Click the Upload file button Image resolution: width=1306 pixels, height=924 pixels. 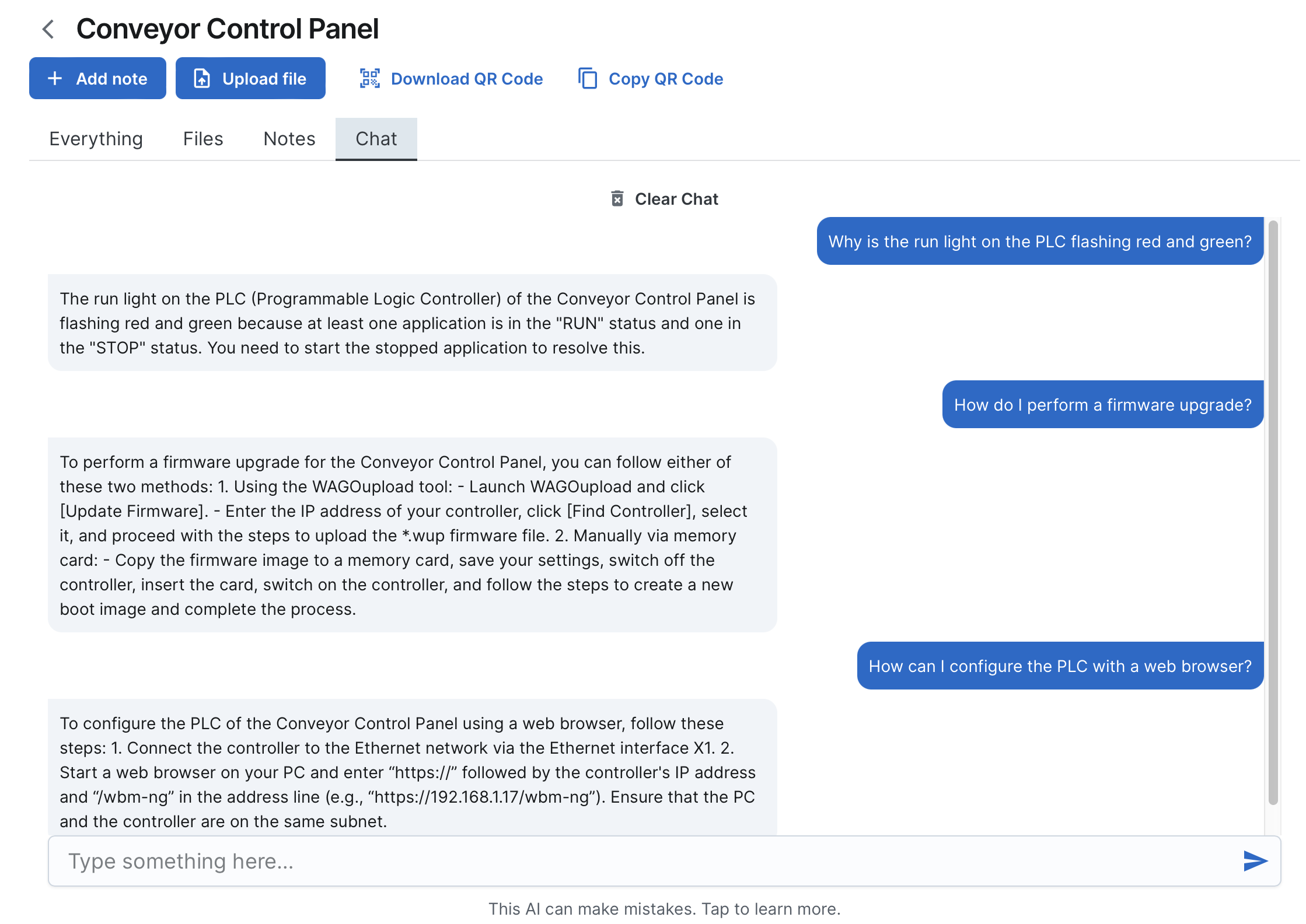click(250, 78)
